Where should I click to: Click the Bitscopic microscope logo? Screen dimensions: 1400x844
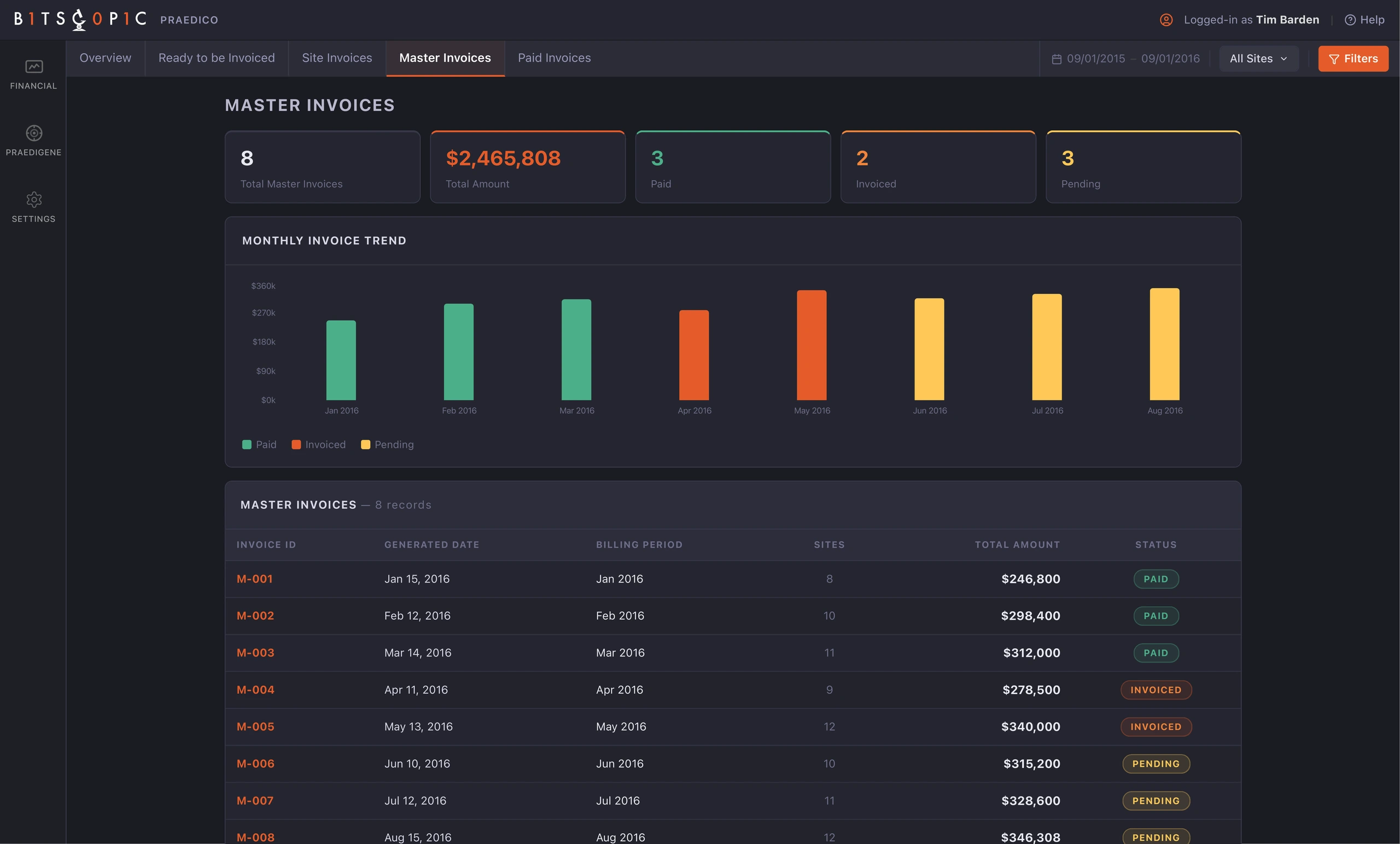[x=79, y=19]
